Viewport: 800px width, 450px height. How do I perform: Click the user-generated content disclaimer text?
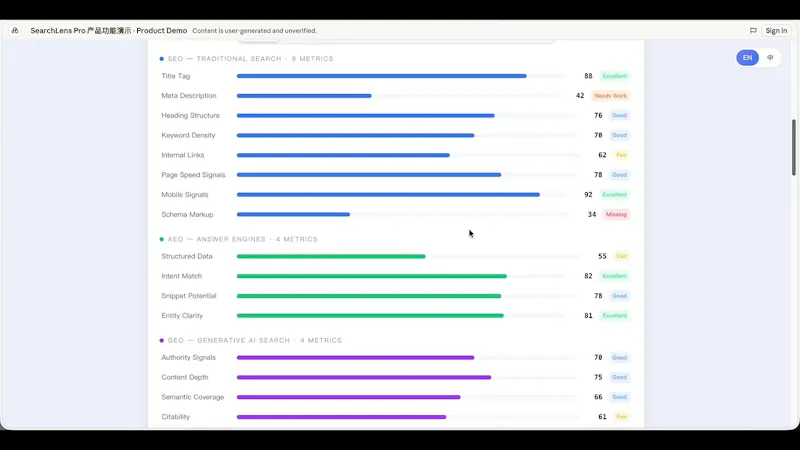tap(255, 31)
